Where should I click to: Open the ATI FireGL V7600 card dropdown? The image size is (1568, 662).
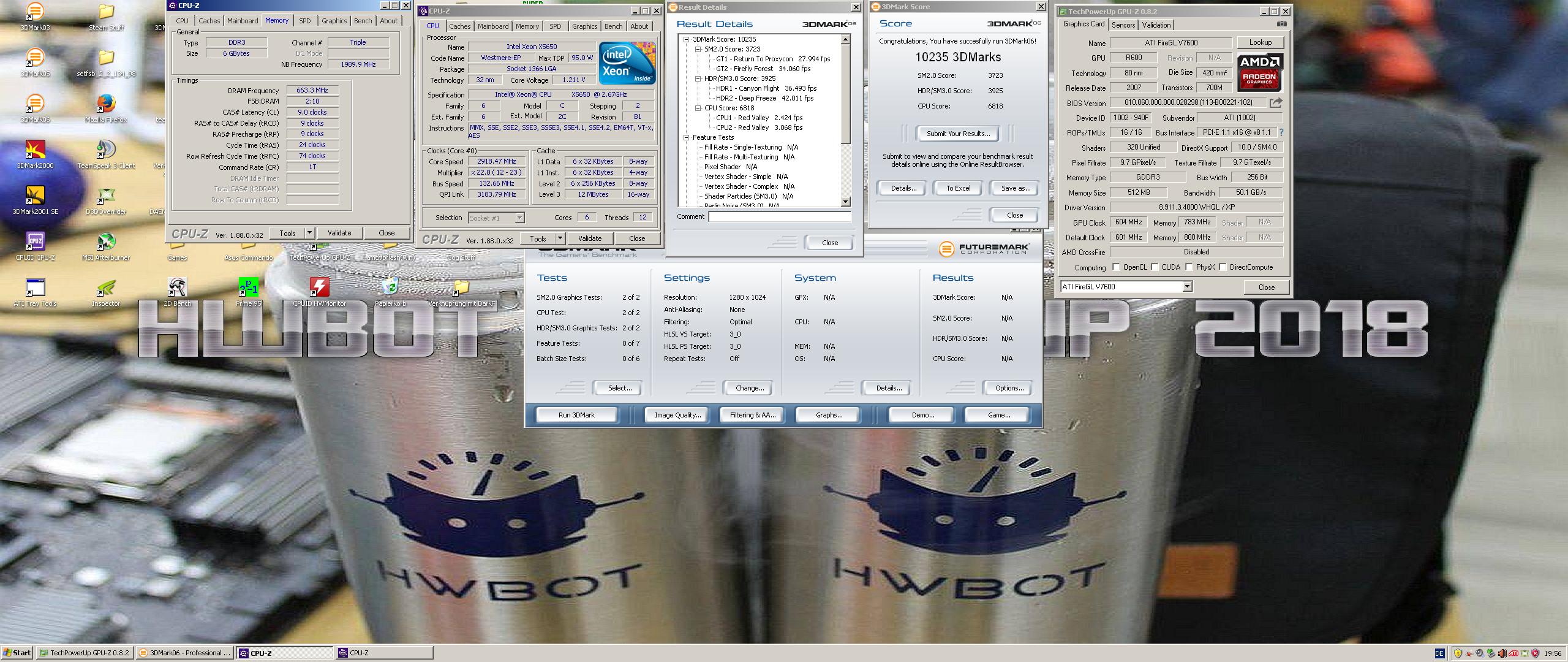point(1187,286)
